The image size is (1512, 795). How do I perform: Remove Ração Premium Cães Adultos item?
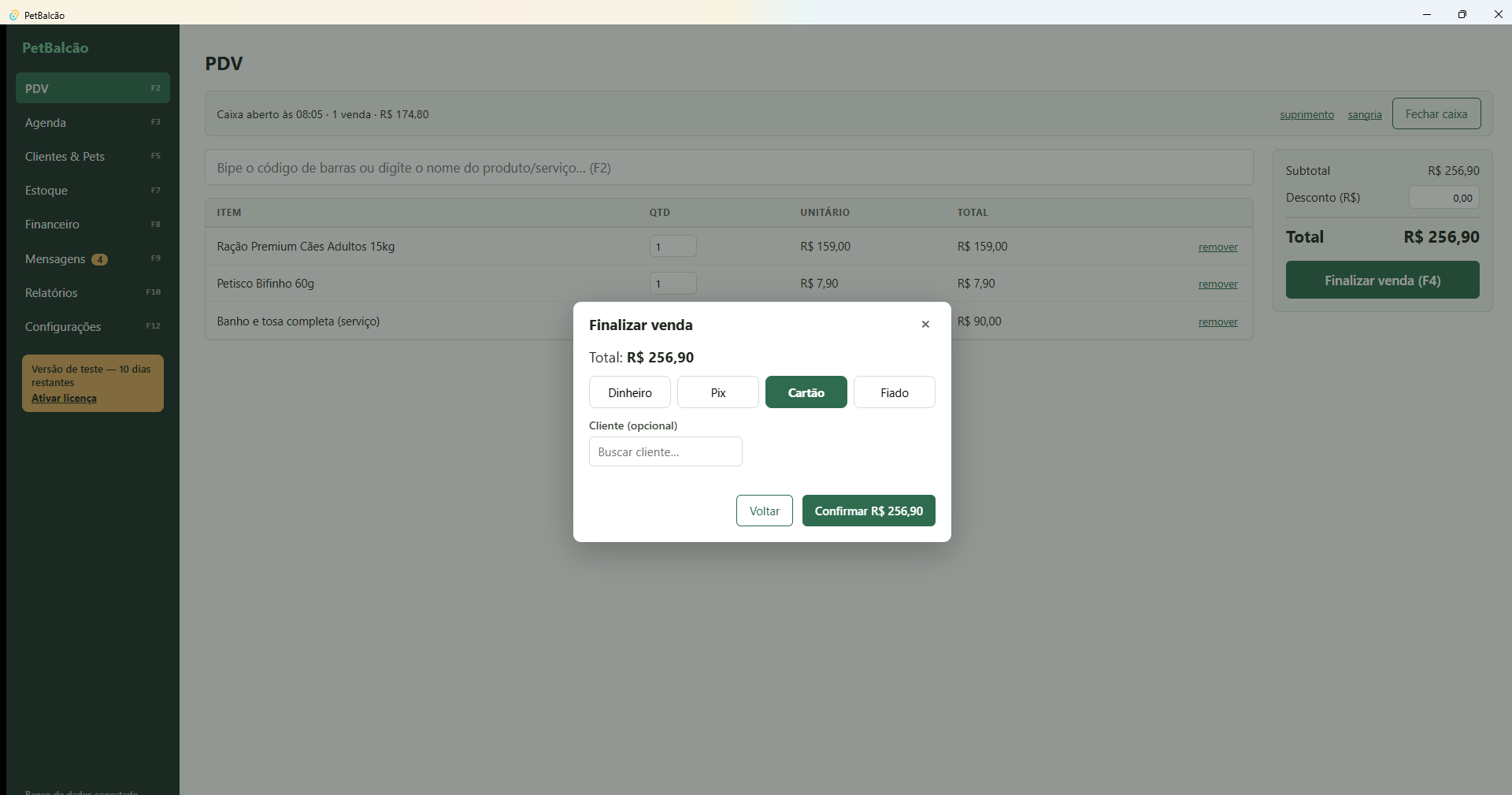pos(1217,247)
